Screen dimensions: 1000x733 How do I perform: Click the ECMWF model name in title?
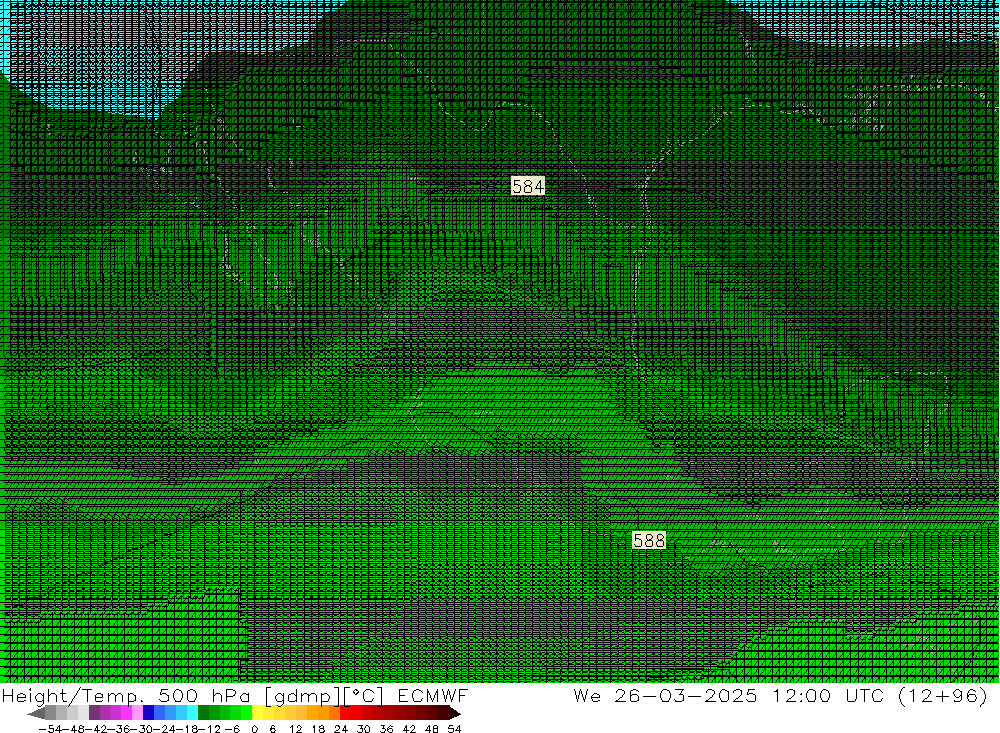pyautogui.click(x=432, y=695)
